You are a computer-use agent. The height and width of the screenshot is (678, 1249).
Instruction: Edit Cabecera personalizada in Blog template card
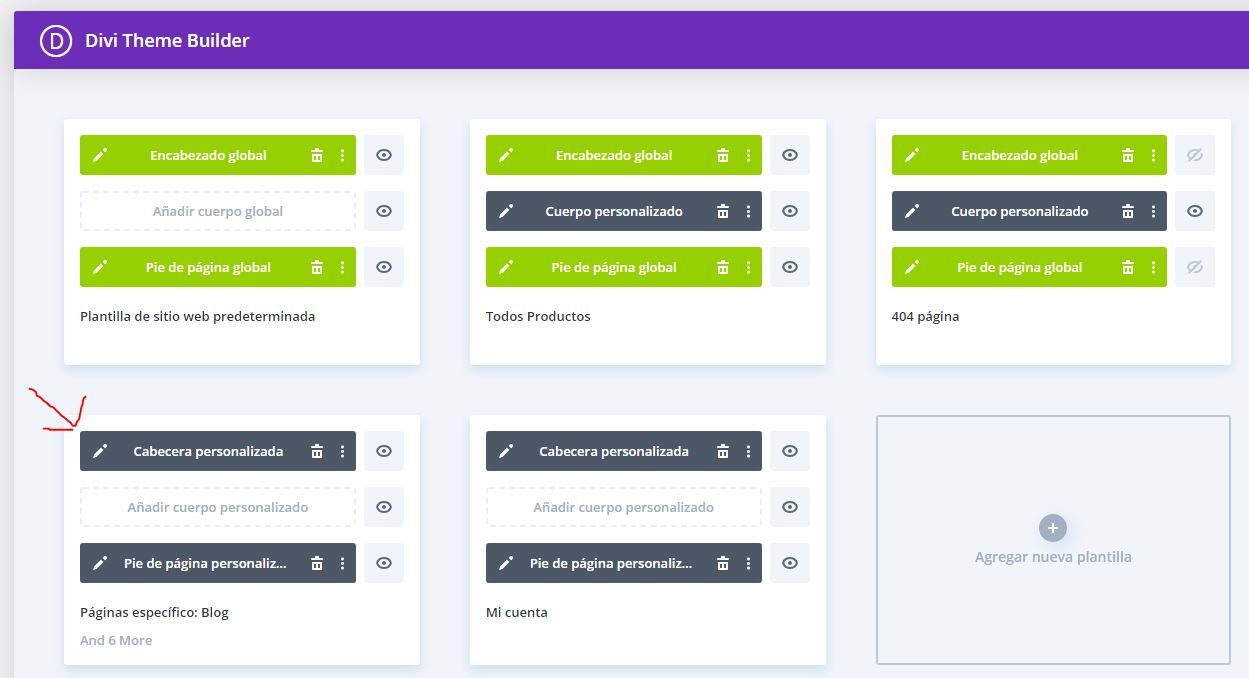click(100, 451)
